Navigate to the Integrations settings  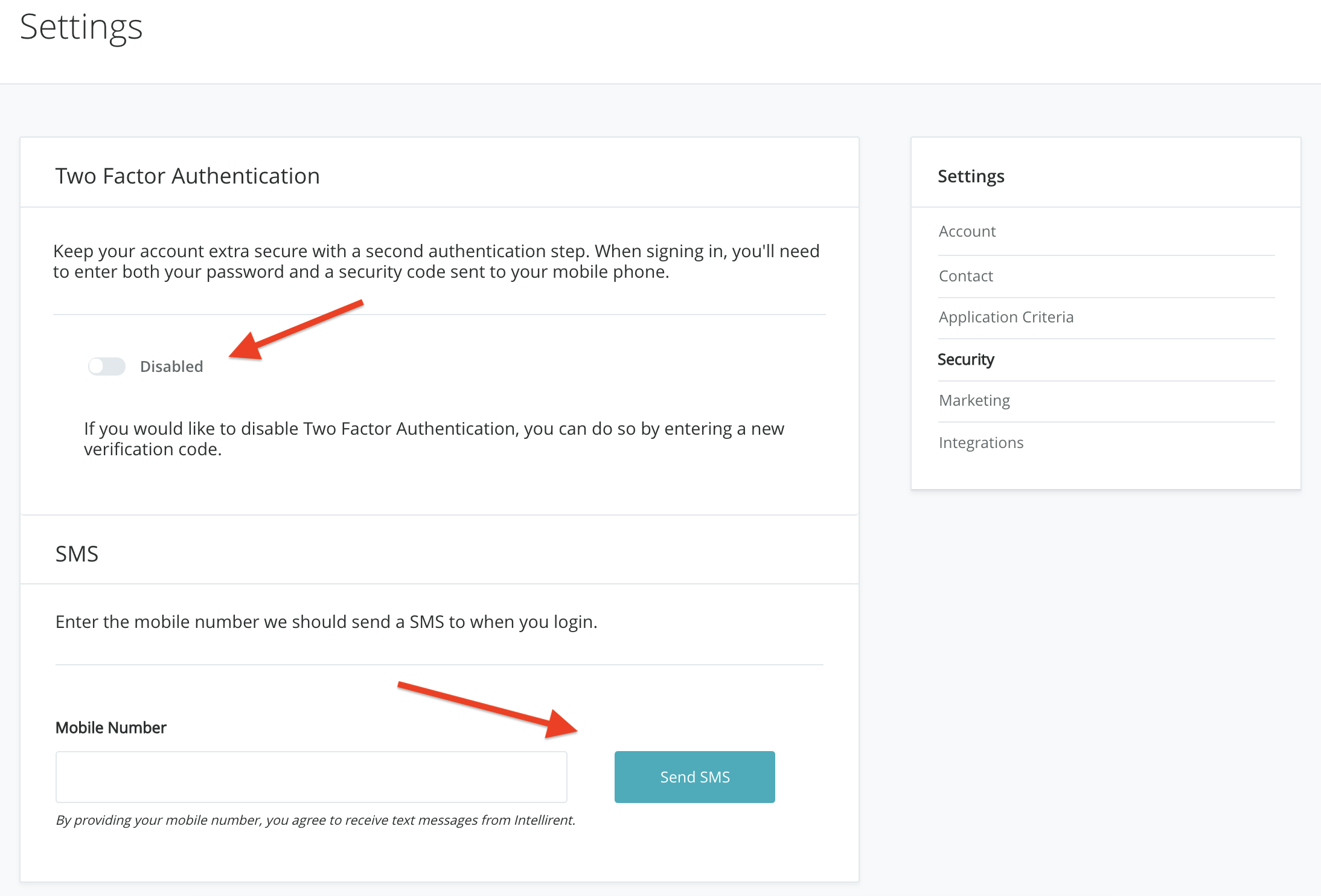pyautogui.click(x=980, y=443)
